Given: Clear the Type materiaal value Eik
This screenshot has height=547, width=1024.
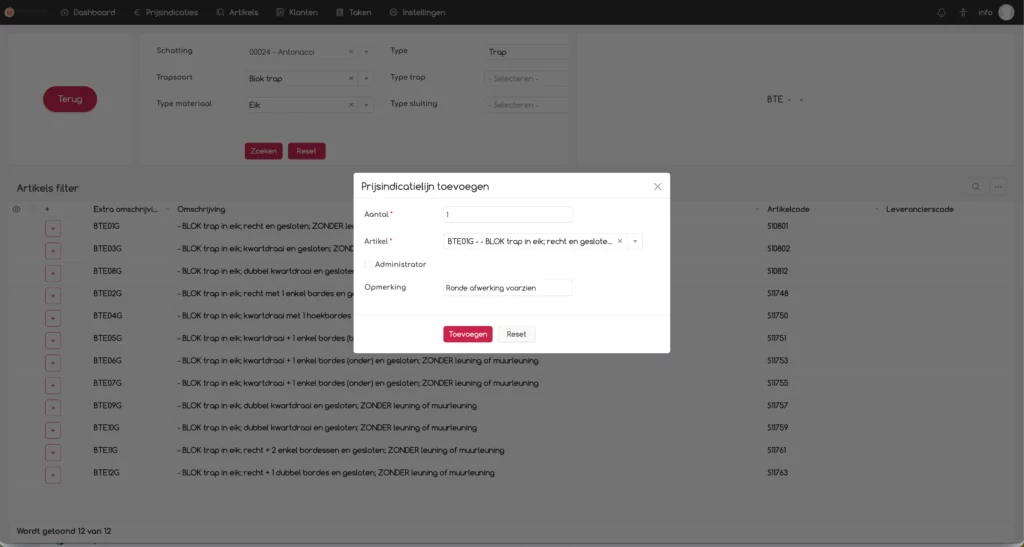Looking at the screenshot, I should tap(351, 105).
